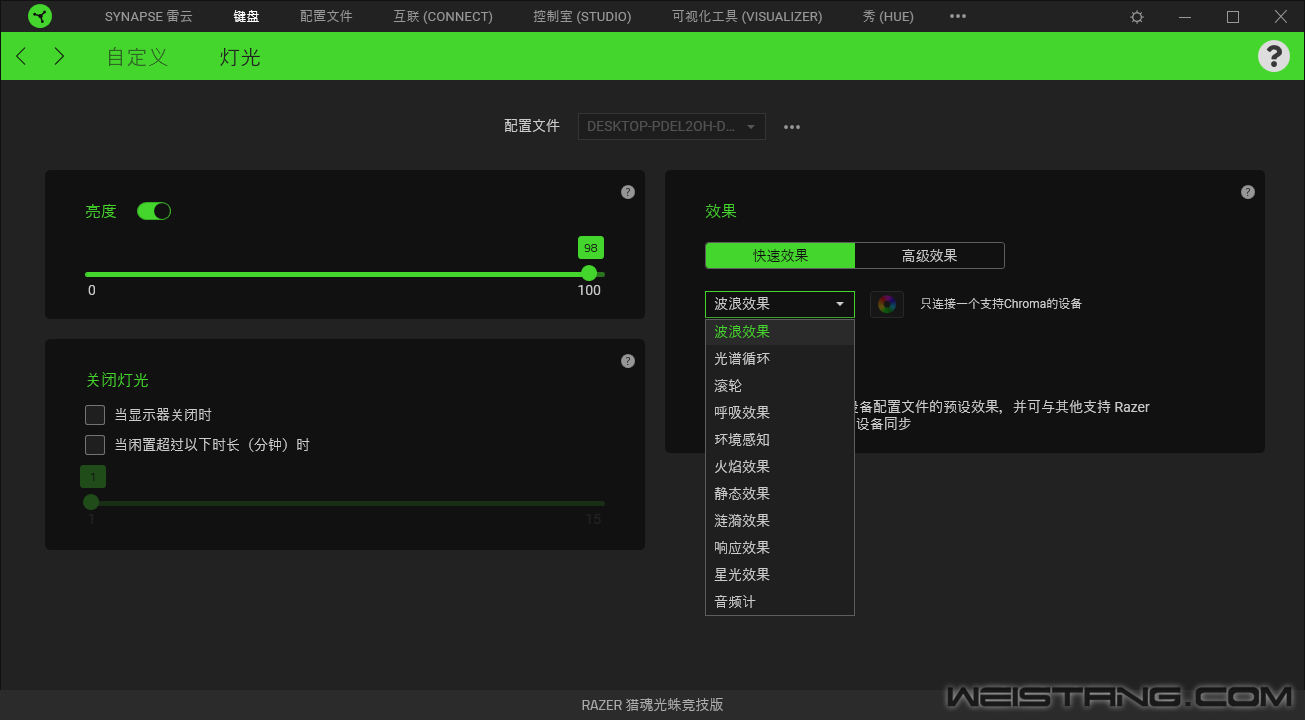This screenshot has height=720, width=1305.
Task: Select 涟漪效果 option
Action: pos(780,521)
